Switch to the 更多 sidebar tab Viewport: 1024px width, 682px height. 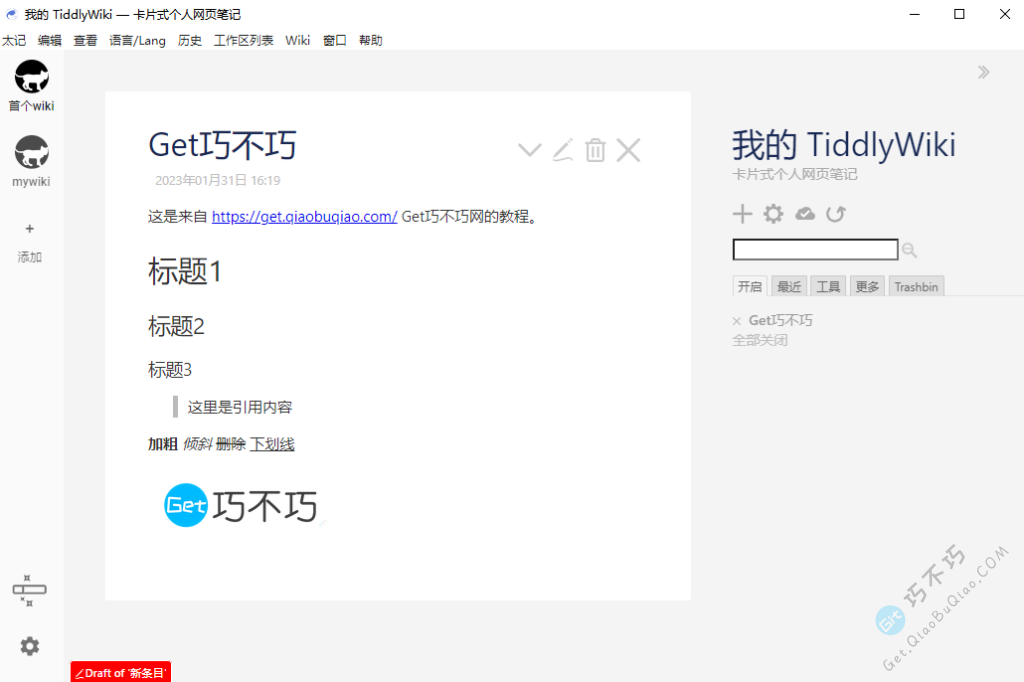click(x=867, y=286)
